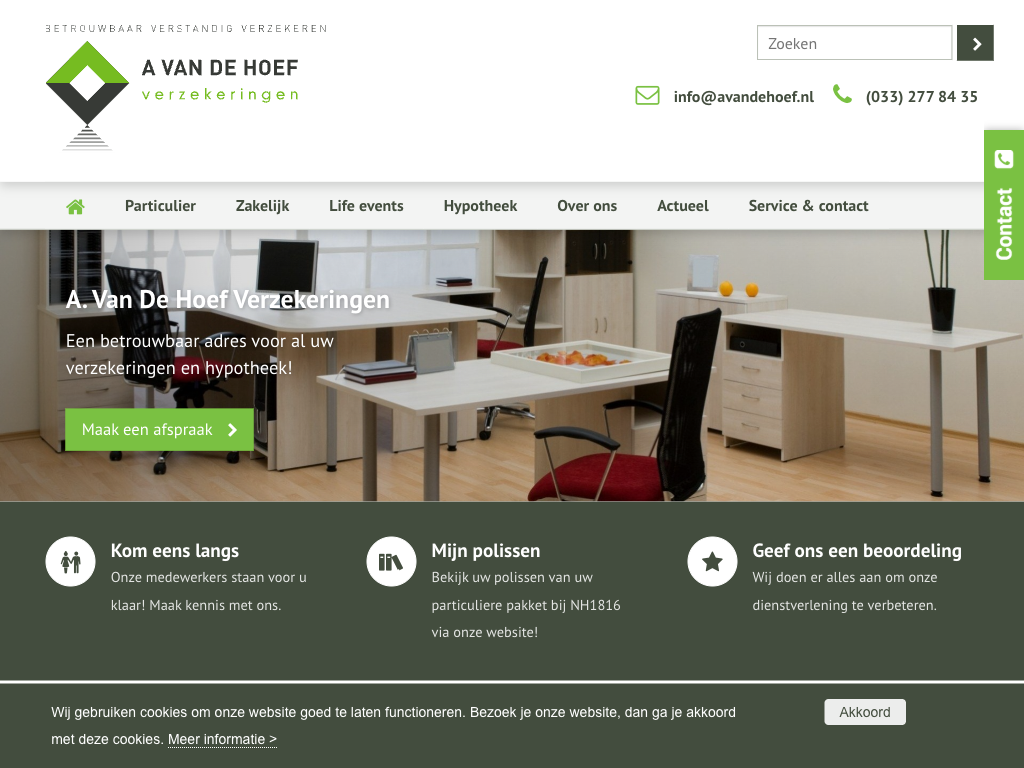This screenshot has height=768, width=1024.
Task: Open Geef ons een beoordeling heading
Action: tap(857, 551)
